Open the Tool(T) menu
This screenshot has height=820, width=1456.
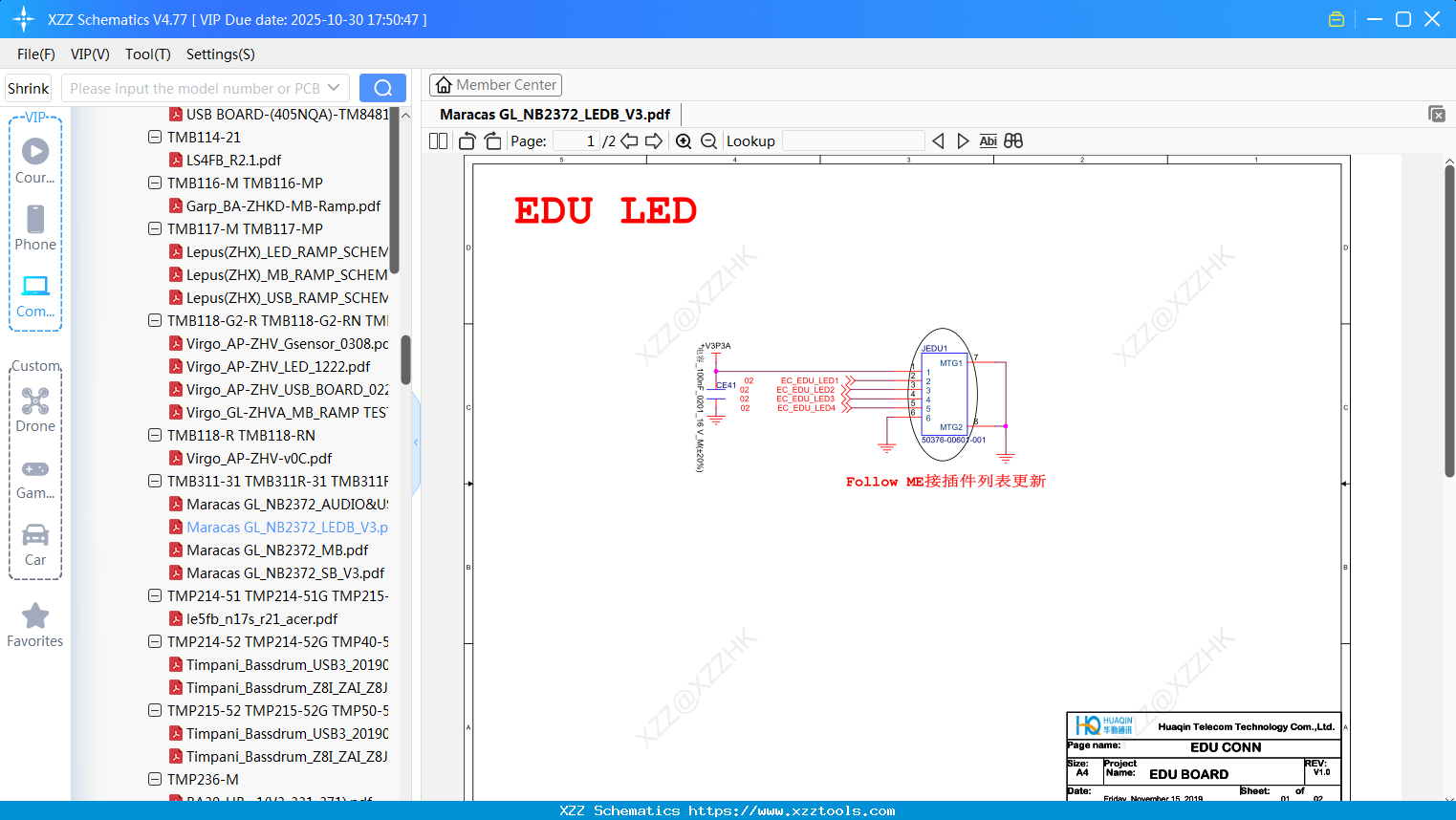[x=148, y=54]
